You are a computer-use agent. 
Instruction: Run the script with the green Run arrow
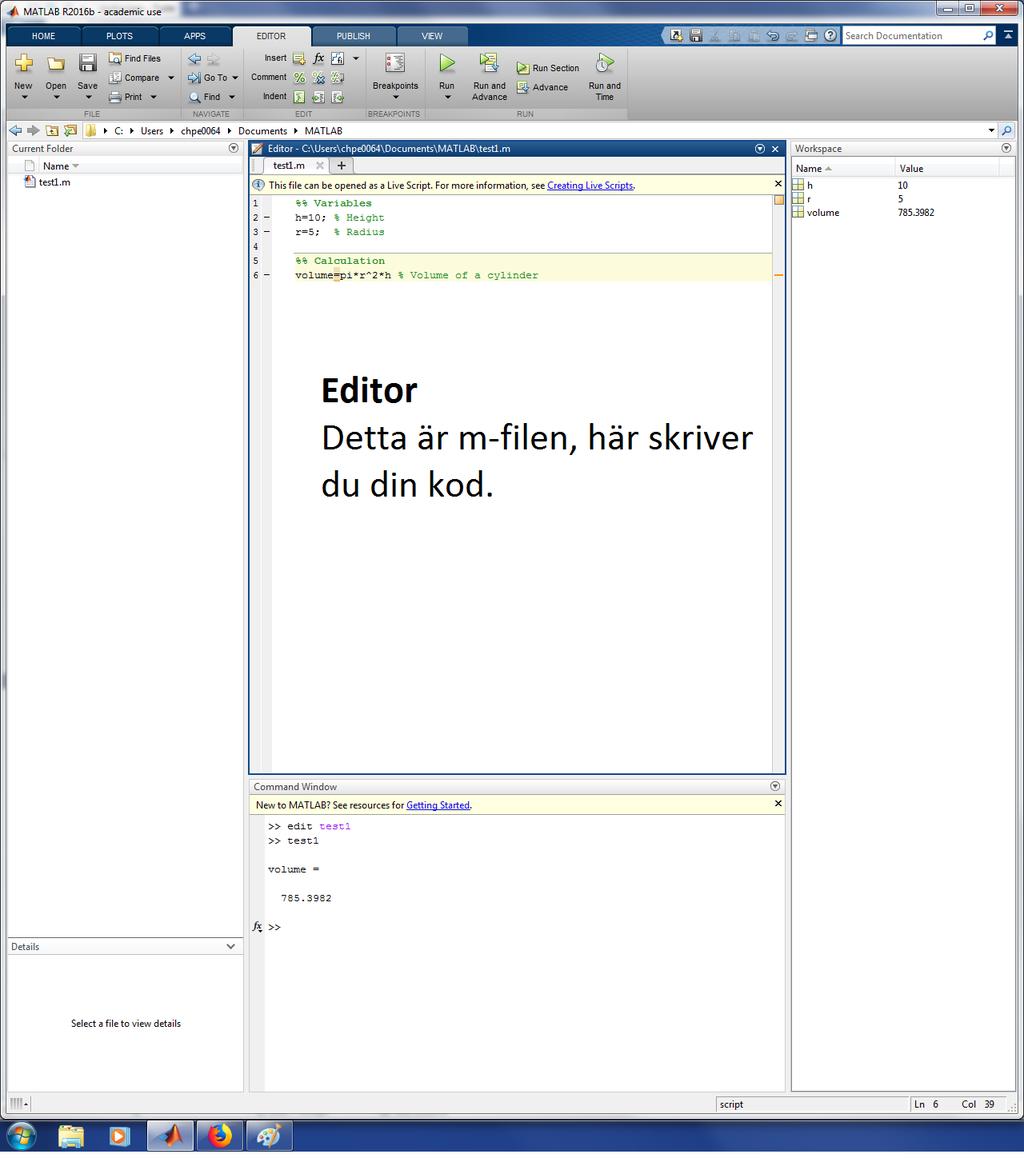447,64
